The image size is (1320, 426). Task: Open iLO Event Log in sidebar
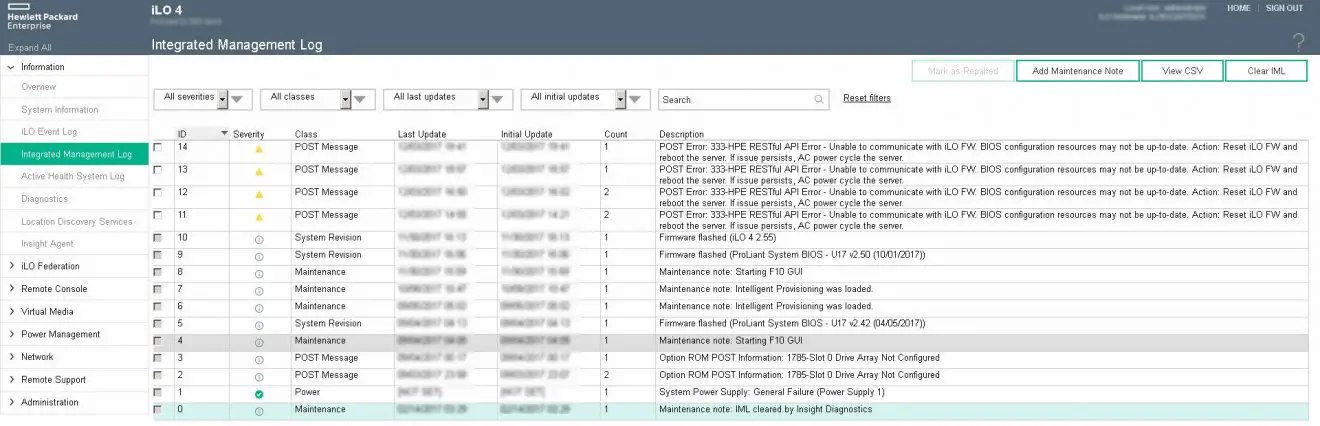(x=49, y=132)
